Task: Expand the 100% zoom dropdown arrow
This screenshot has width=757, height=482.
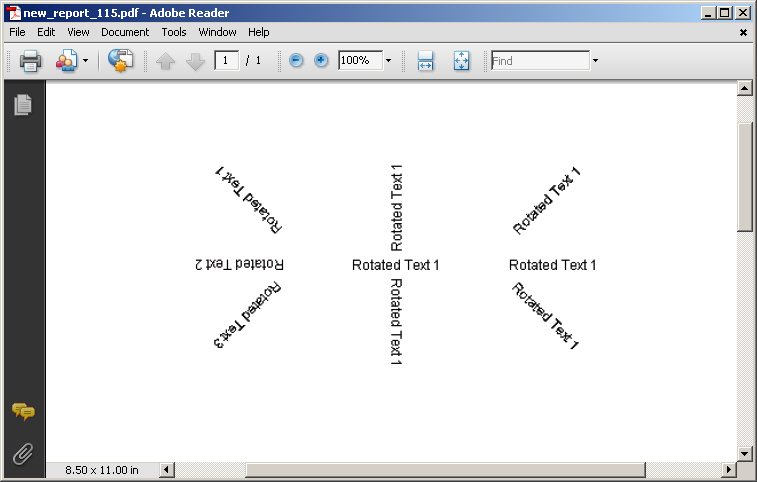Action: pos(388,60)
